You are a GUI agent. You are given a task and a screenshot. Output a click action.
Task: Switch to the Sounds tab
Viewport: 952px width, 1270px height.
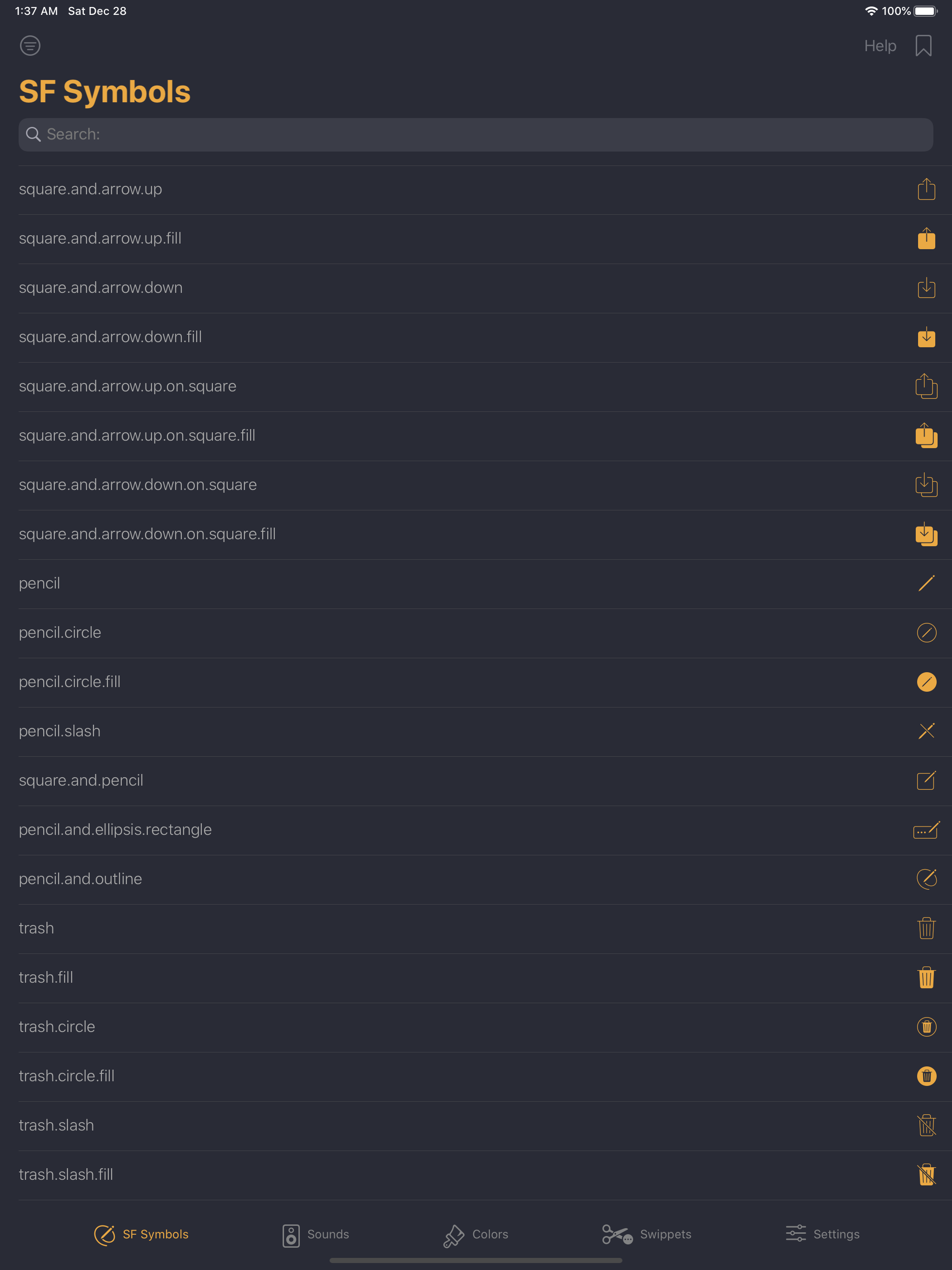(315, 1234)
